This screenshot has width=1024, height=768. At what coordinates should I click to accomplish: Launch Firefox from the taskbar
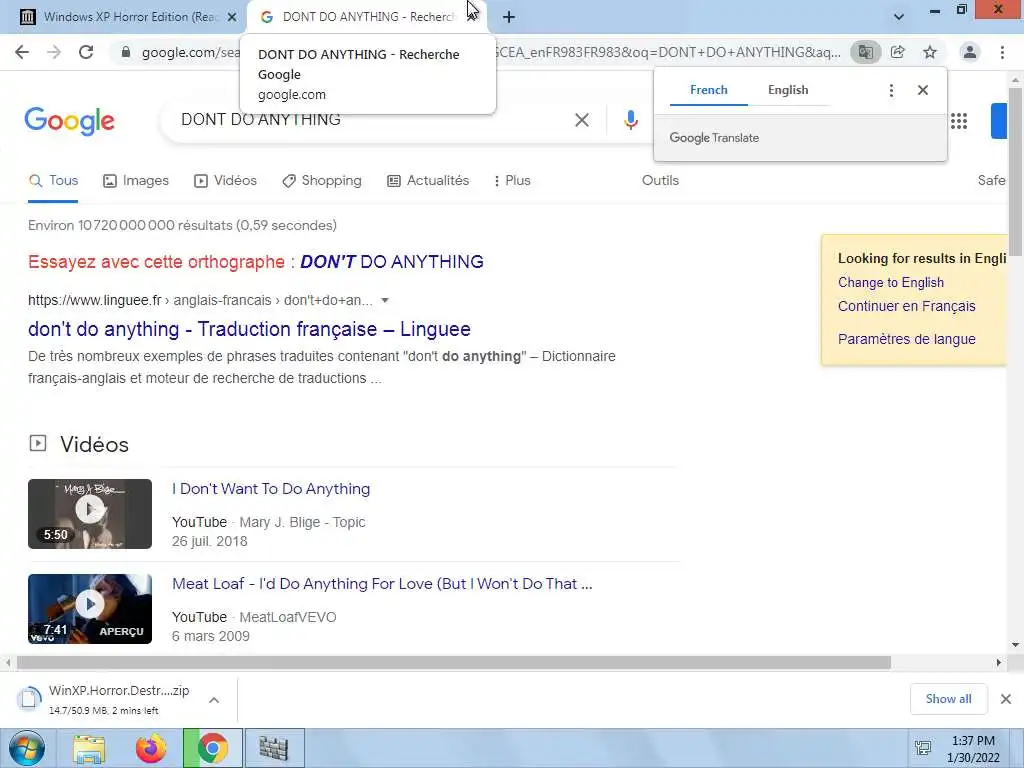click(x=150, y=748)
